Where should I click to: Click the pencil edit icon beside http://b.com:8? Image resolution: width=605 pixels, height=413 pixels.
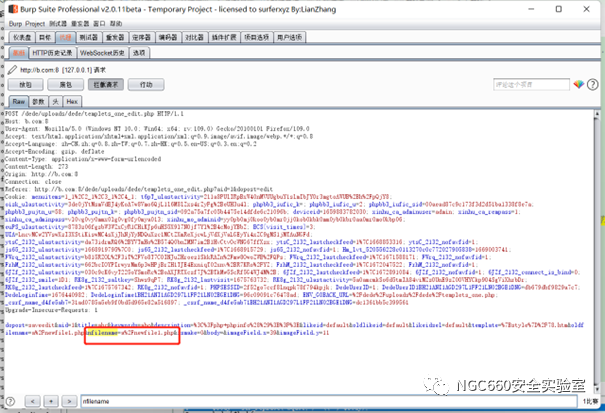pyautogui.click(x=12, y=70)
